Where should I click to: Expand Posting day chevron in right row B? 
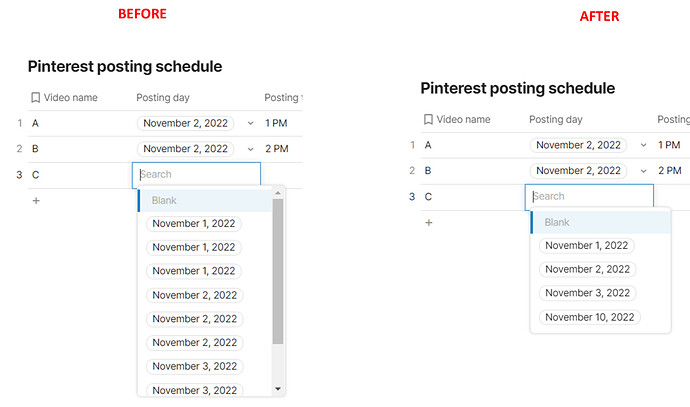pyautogui.click(x=644, y=171)
